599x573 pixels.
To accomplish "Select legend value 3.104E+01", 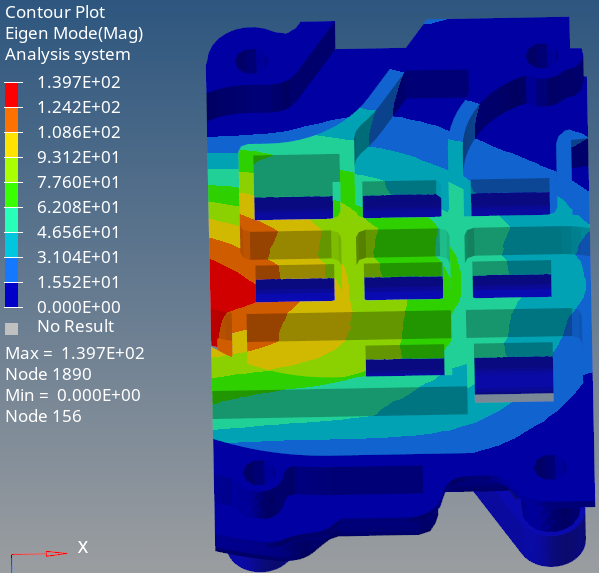I will click(78, 257).
